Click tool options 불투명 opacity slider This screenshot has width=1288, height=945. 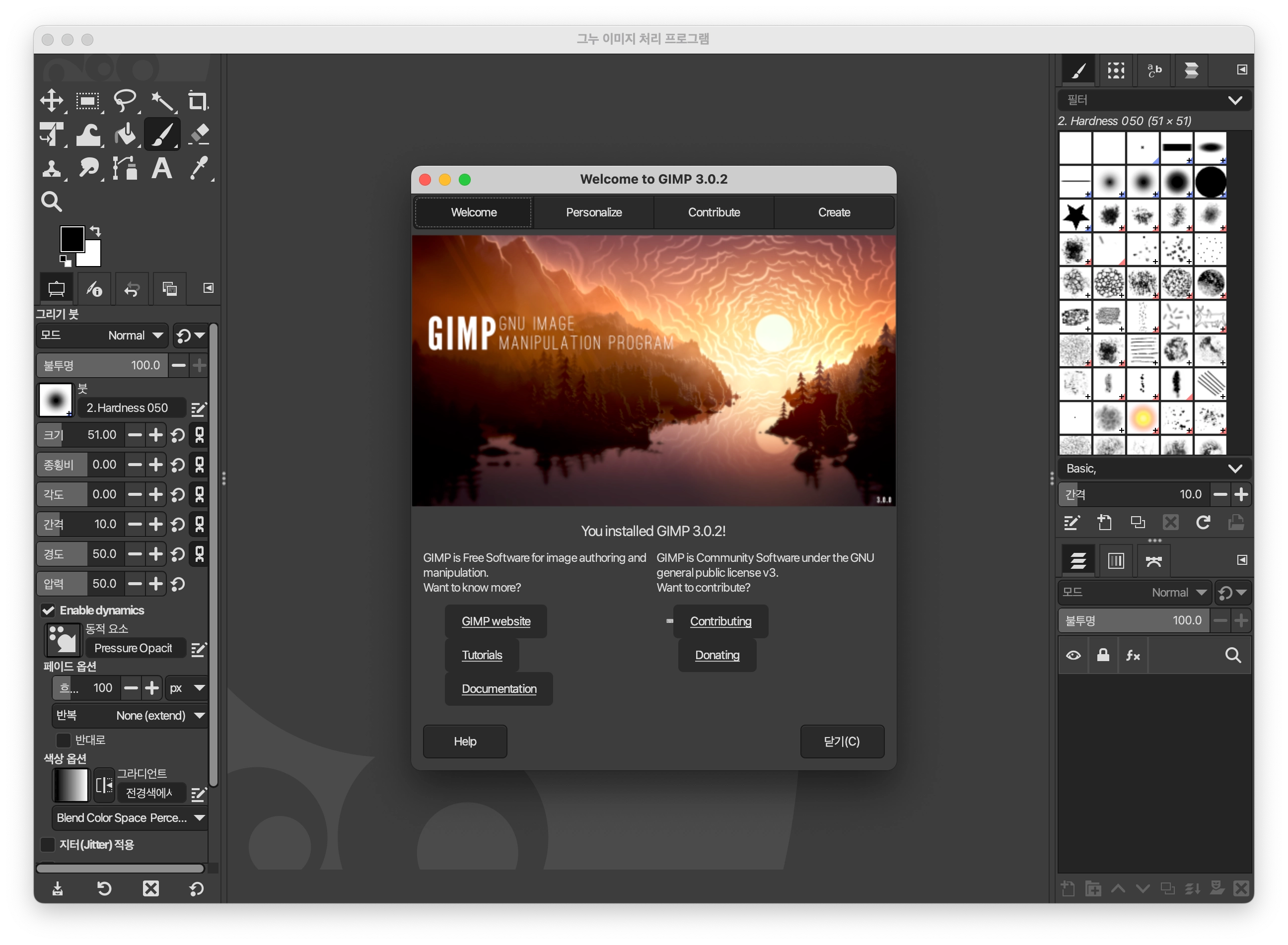[x=102, y=365]
